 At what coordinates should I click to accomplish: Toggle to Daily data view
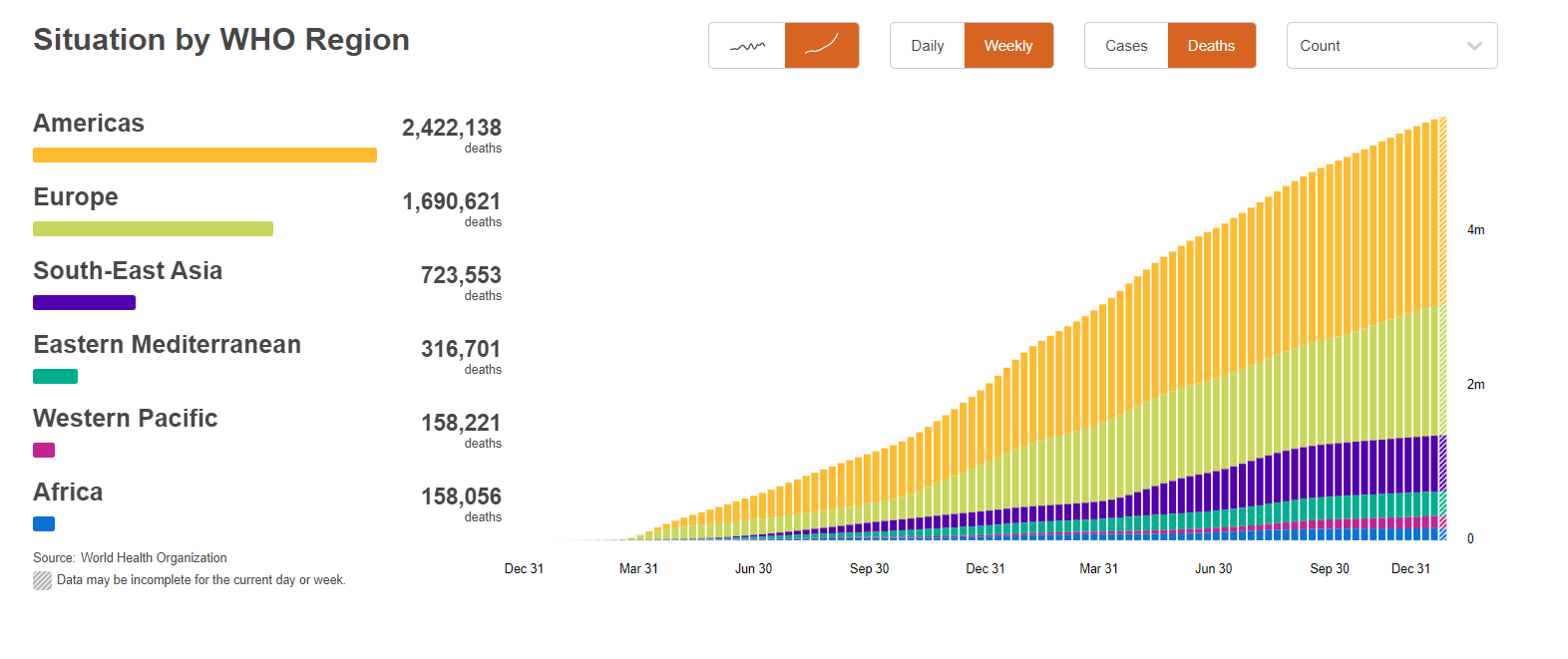click(927, 46)
